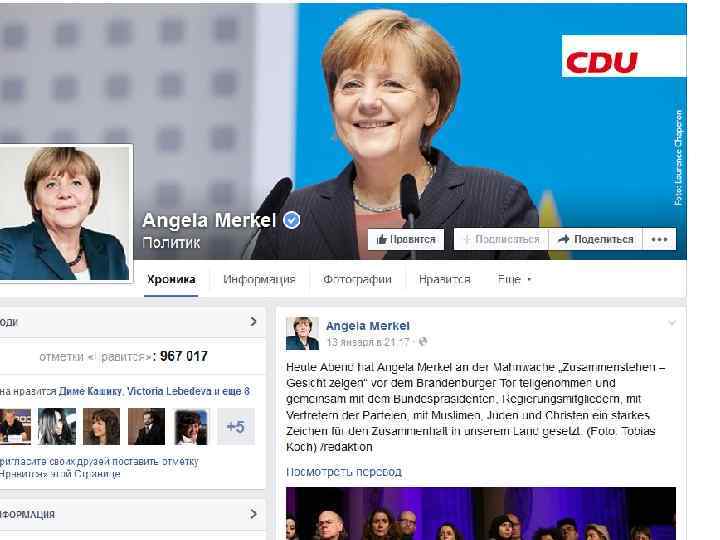The image size is (720, 540).
Task: Expand the people section chevron
Action: pos(253,321)
